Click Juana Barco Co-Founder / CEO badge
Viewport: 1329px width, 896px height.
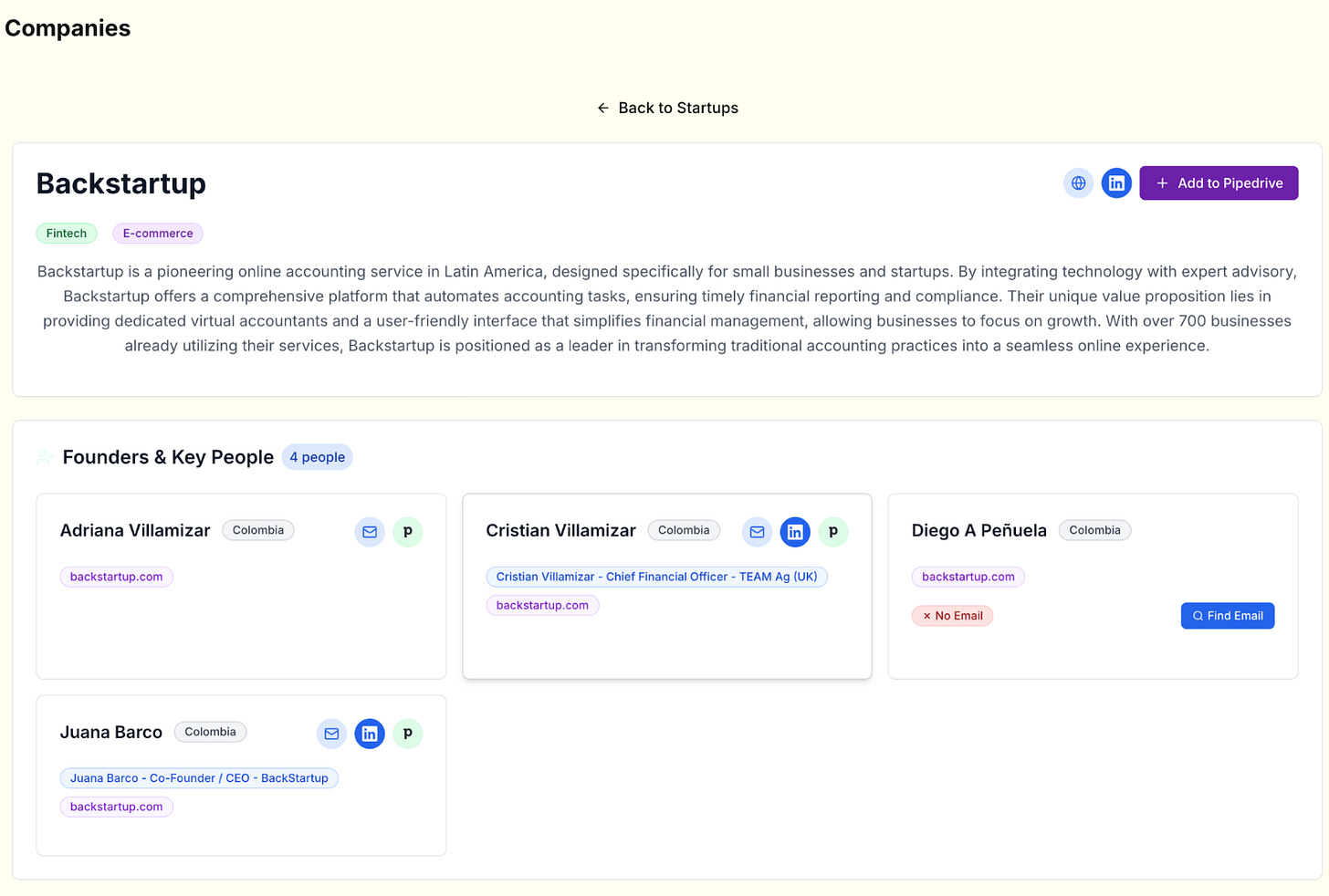pos(199,778)
